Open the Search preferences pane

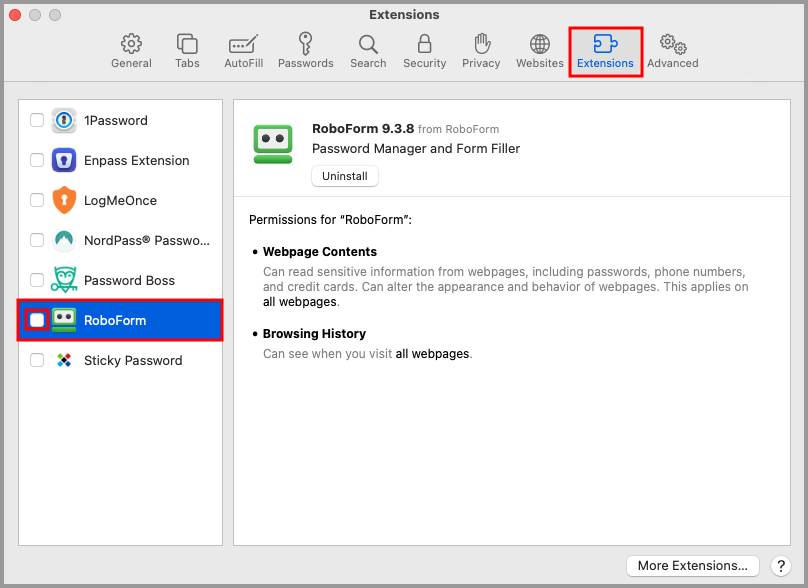pyautogui.click(x=368, y=51)
